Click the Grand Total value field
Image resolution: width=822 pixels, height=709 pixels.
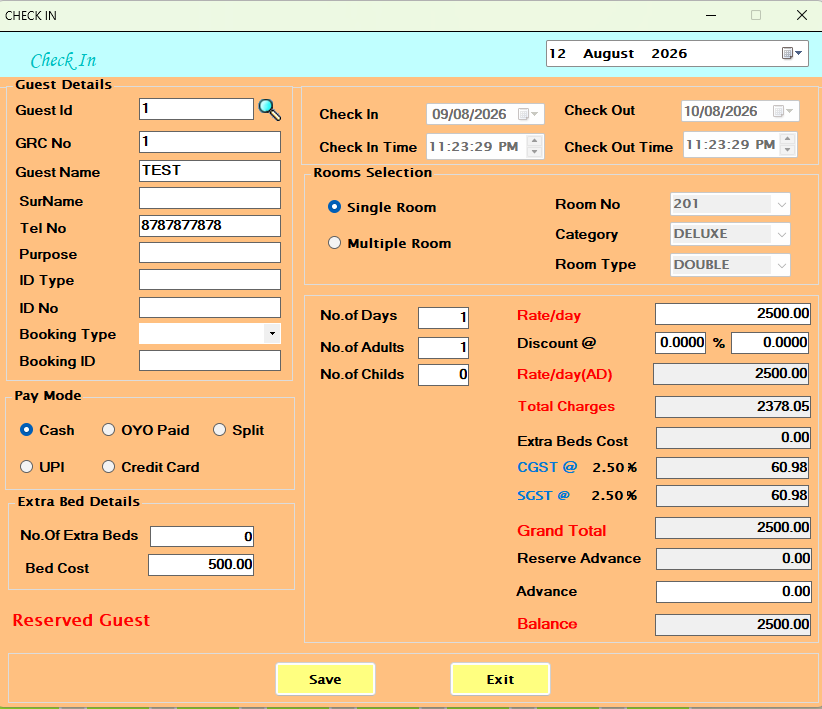click(732, 528)
